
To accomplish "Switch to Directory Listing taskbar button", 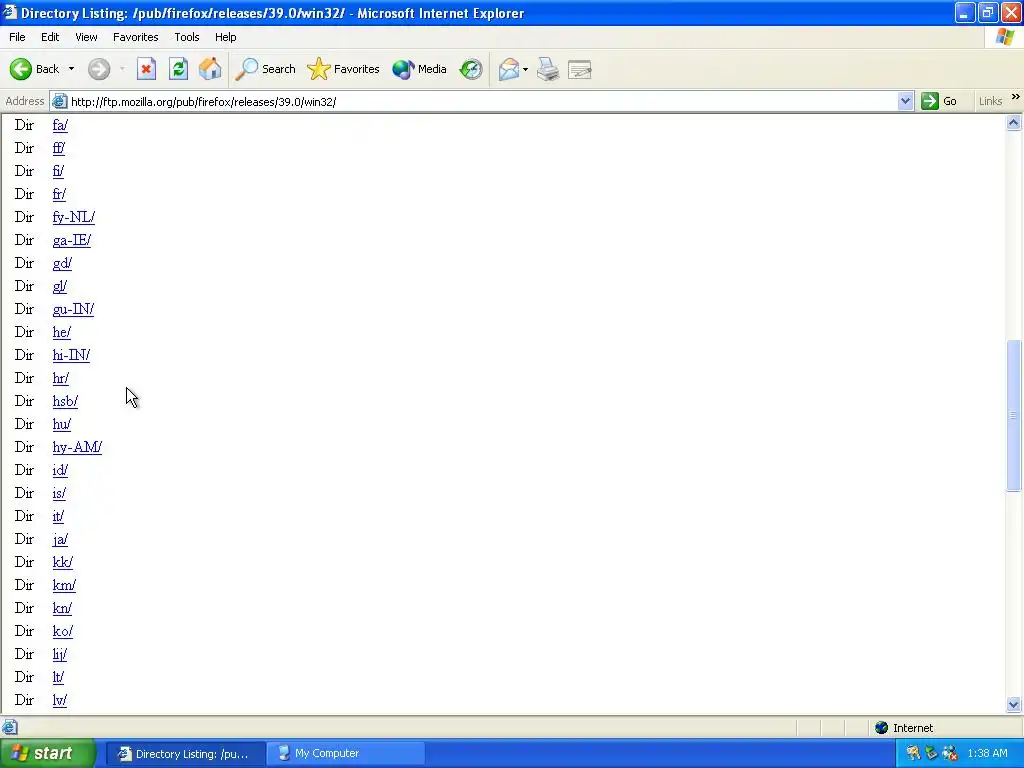I will pos(185,754).
